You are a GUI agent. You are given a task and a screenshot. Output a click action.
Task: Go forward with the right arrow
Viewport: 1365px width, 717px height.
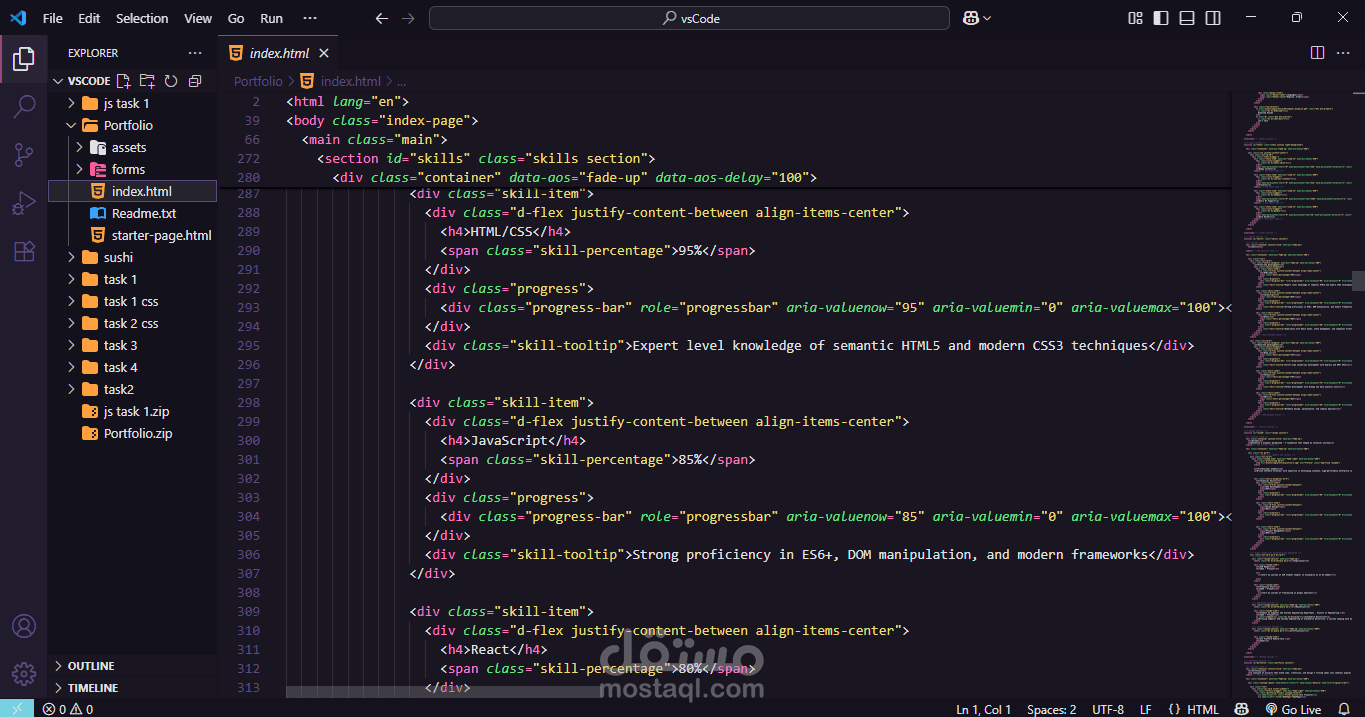[x=407, y=18]
